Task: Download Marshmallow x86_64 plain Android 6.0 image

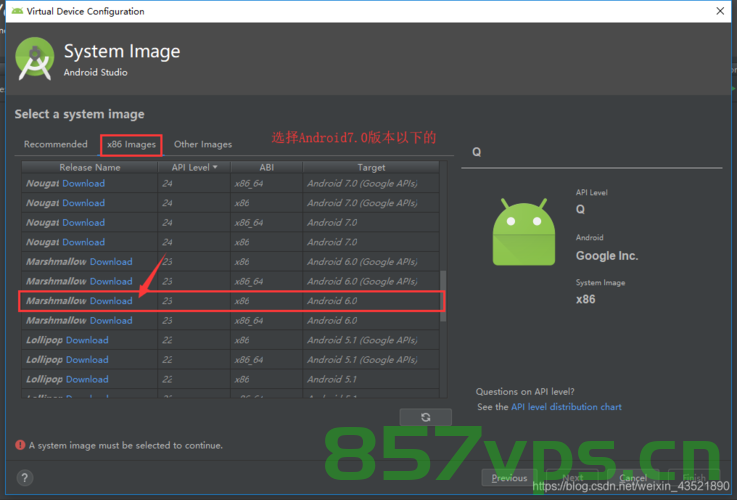Action: pos(111,320)
